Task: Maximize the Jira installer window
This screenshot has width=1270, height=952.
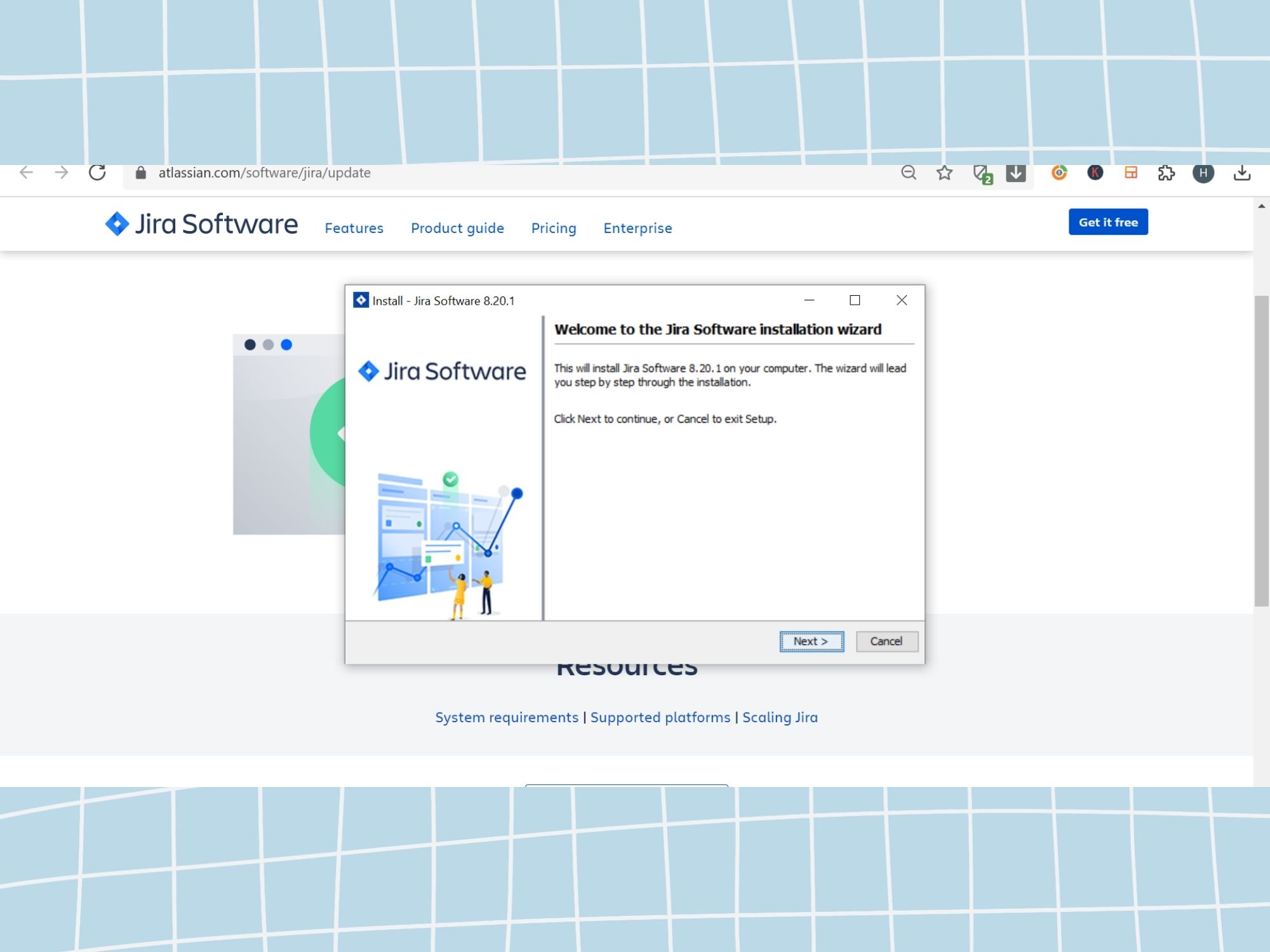Action: point(855,300)
